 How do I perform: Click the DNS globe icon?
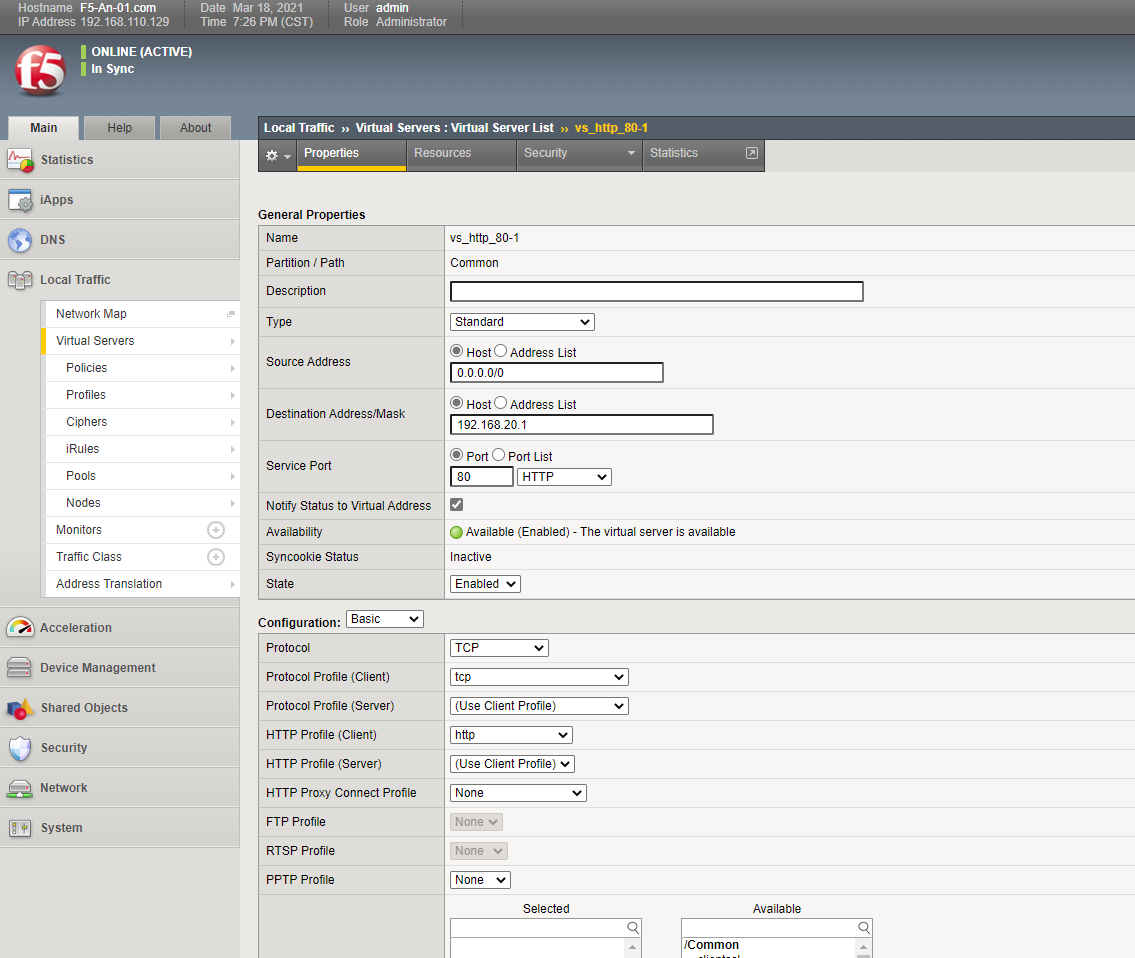[x=20, y=240]
